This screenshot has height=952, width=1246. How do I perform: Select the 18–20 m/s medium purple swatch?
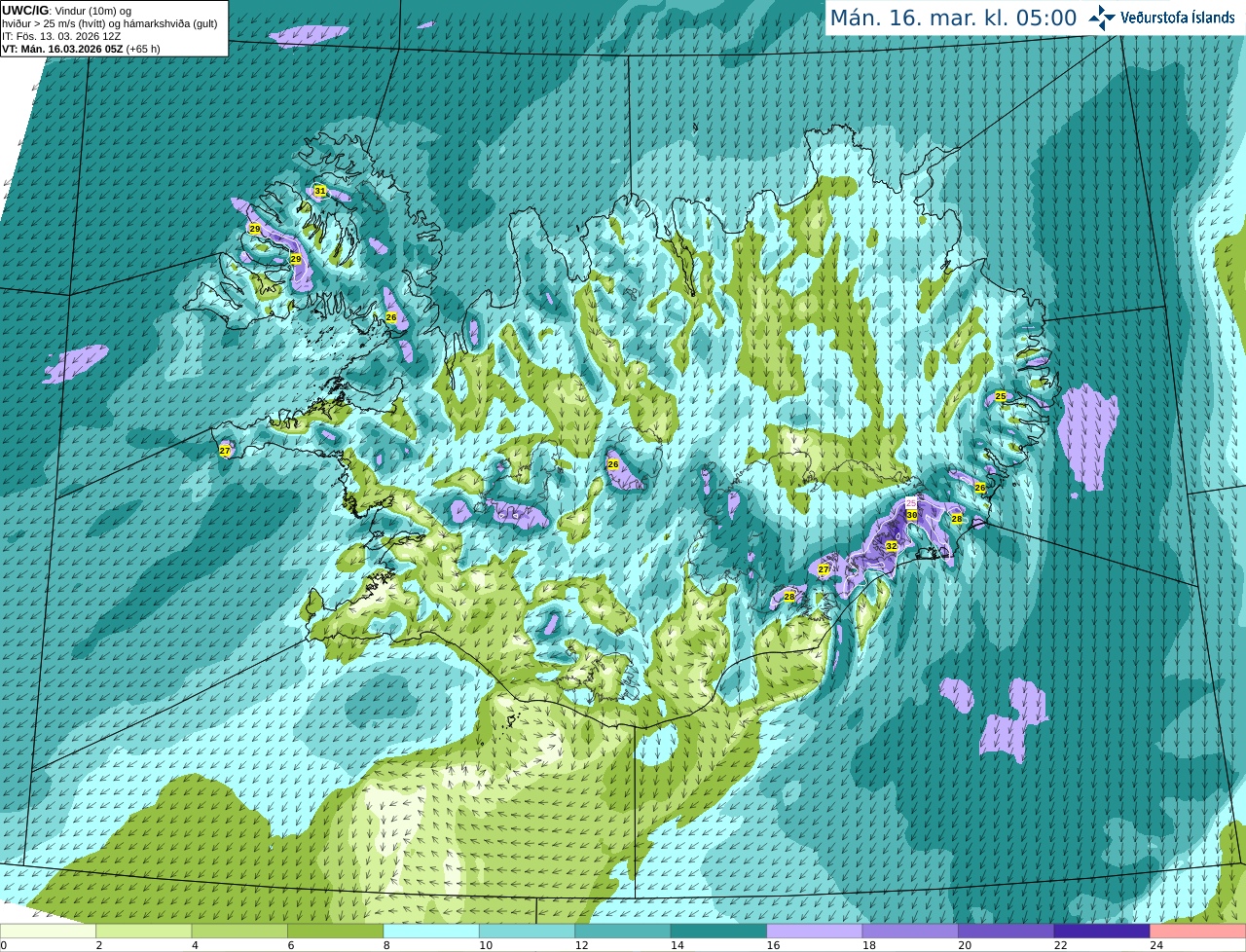[911, 931]
